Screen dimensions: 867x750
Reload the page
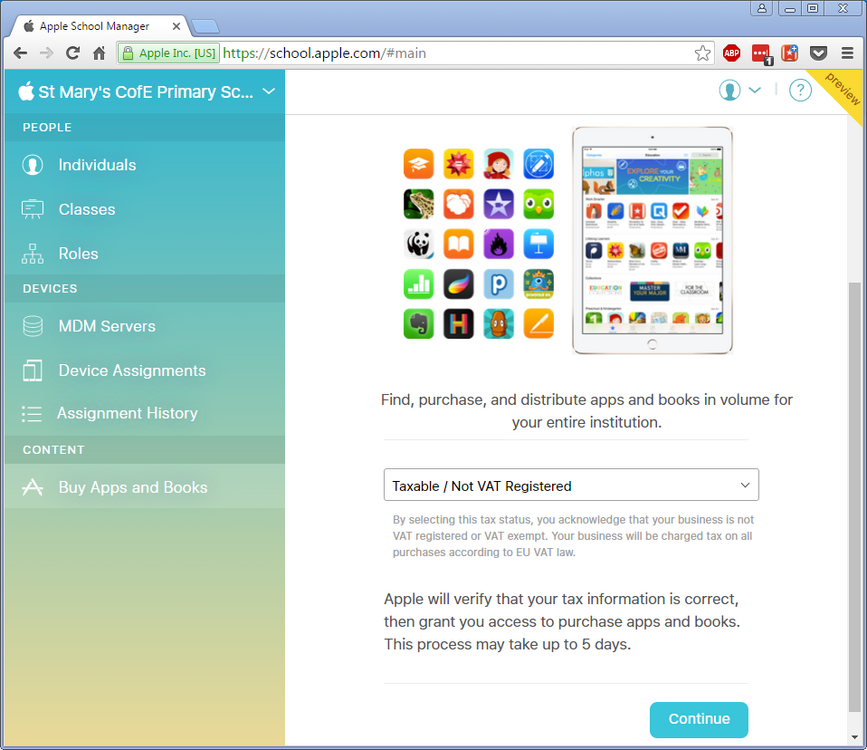[x=72, y=53]
